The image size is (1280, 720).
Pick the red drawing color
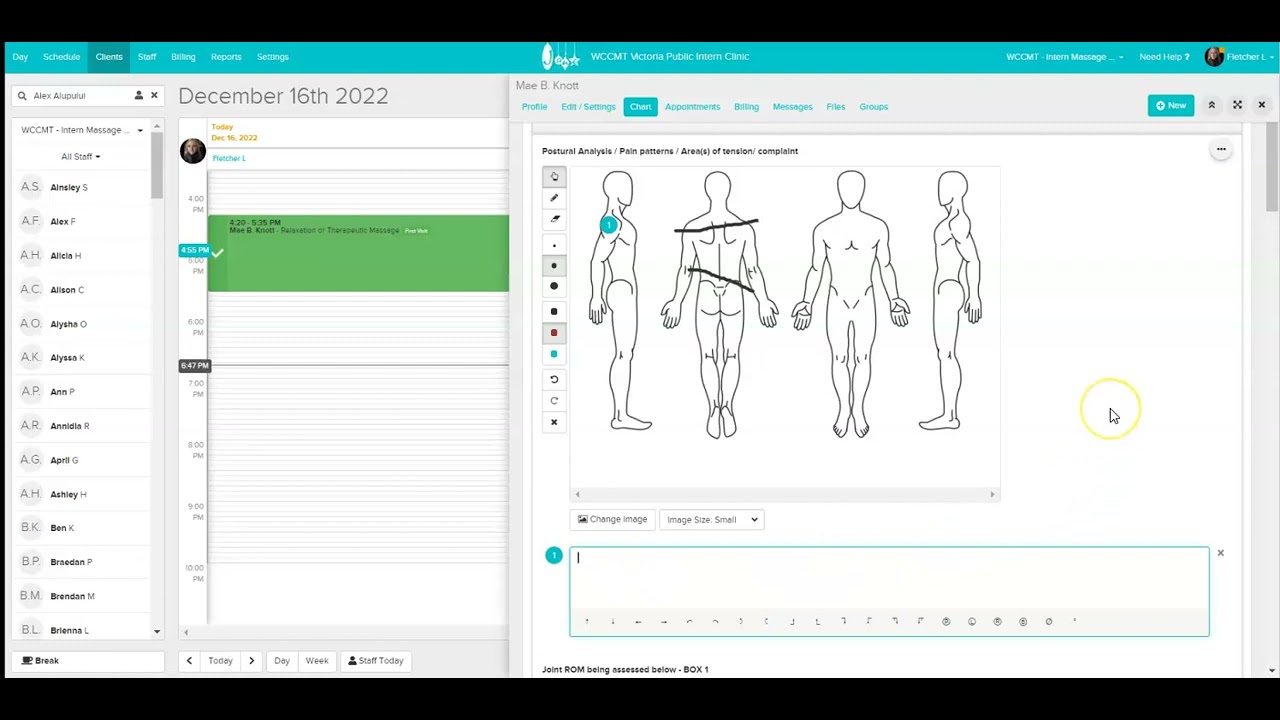[554, 333]
